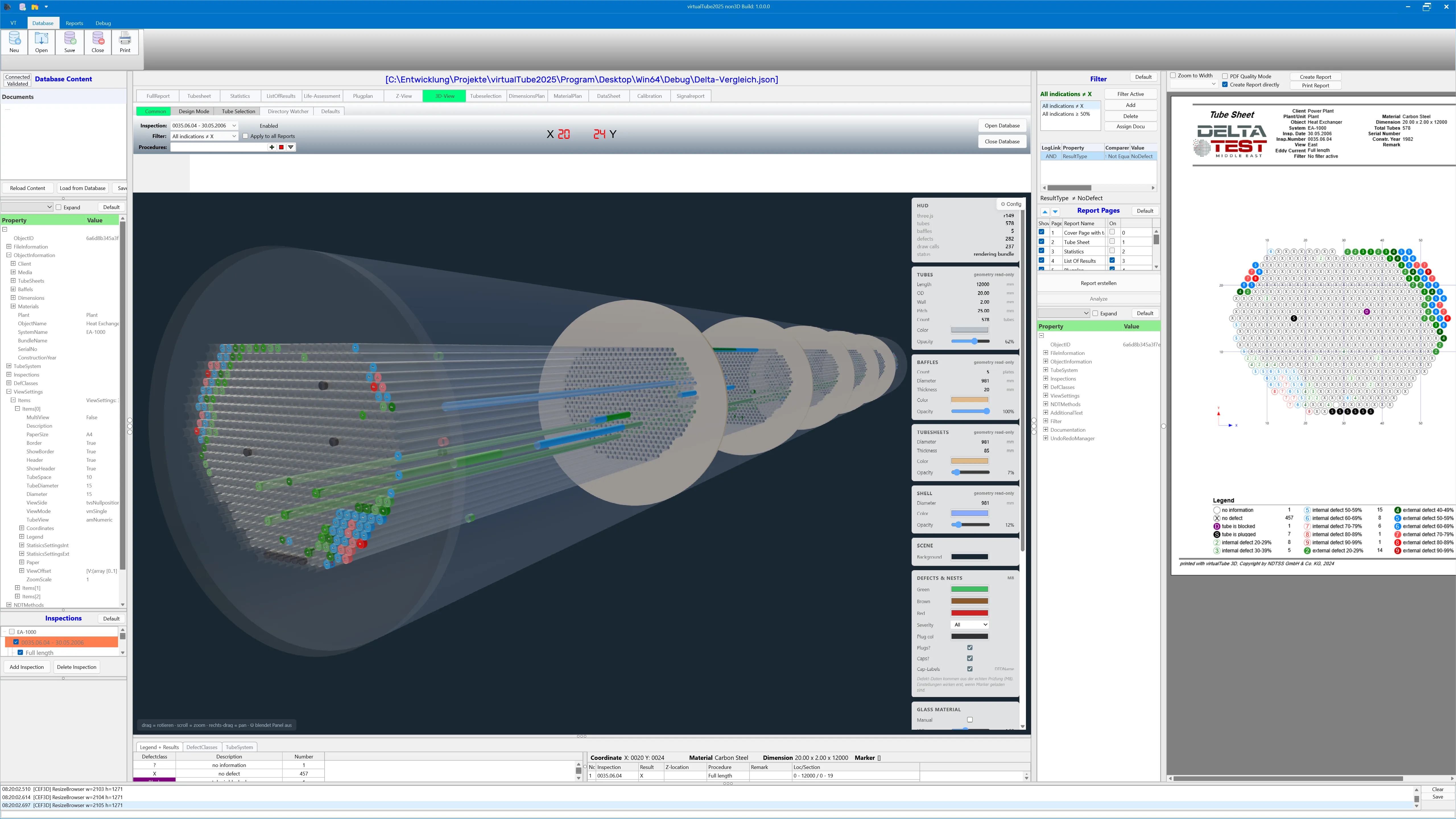Expand the Baffles node in left tree
Image resolution: width=1456 pixels, height=819 pixels.
[x=13, y=289]
